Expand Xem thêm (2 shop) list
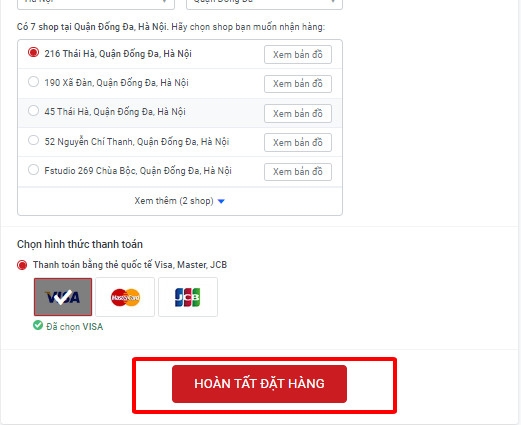521x425 pixels. 180,201
